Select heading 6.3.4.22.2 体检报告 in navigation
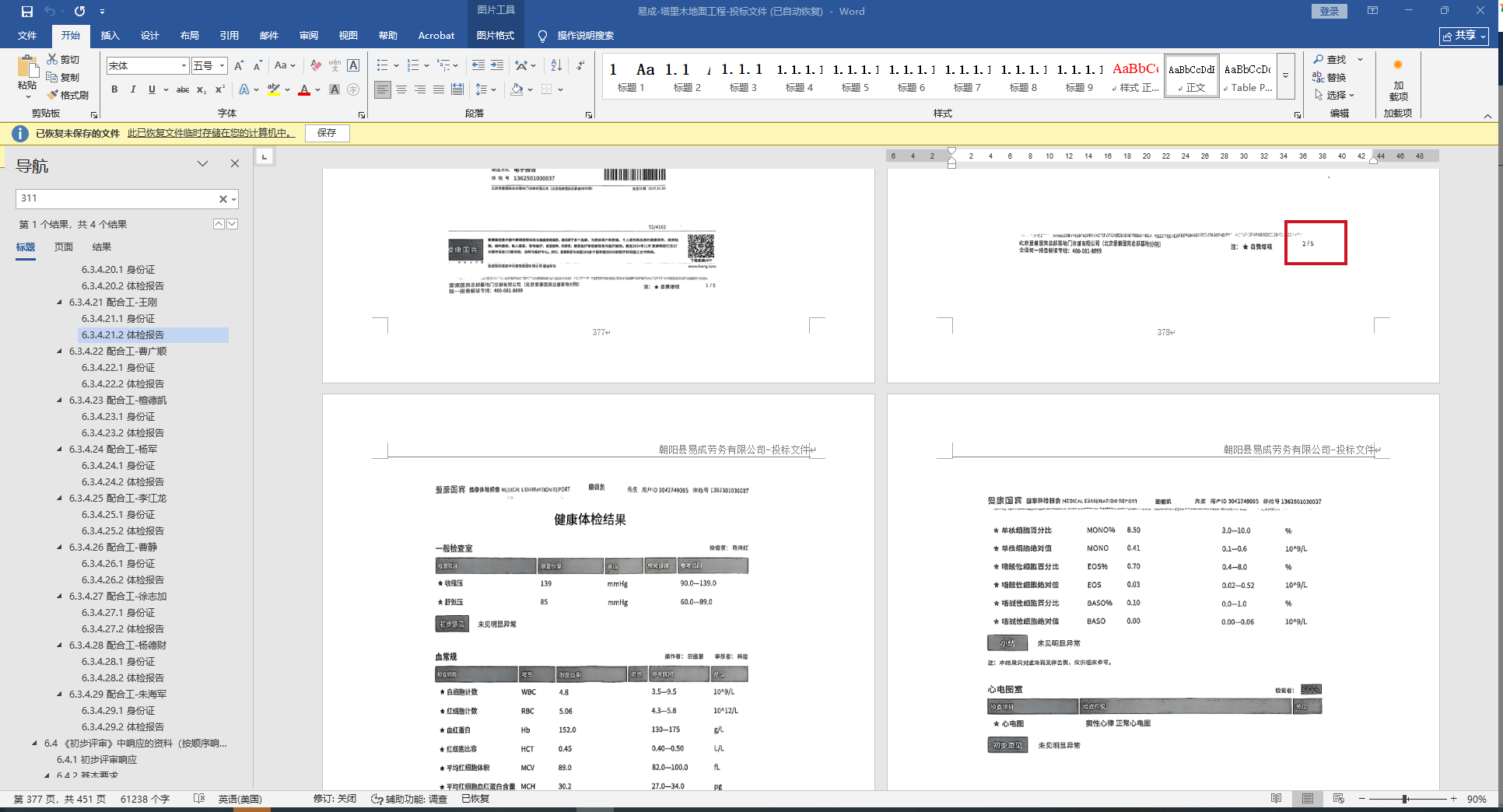The image size is (1503, 812). click(123, 384)
